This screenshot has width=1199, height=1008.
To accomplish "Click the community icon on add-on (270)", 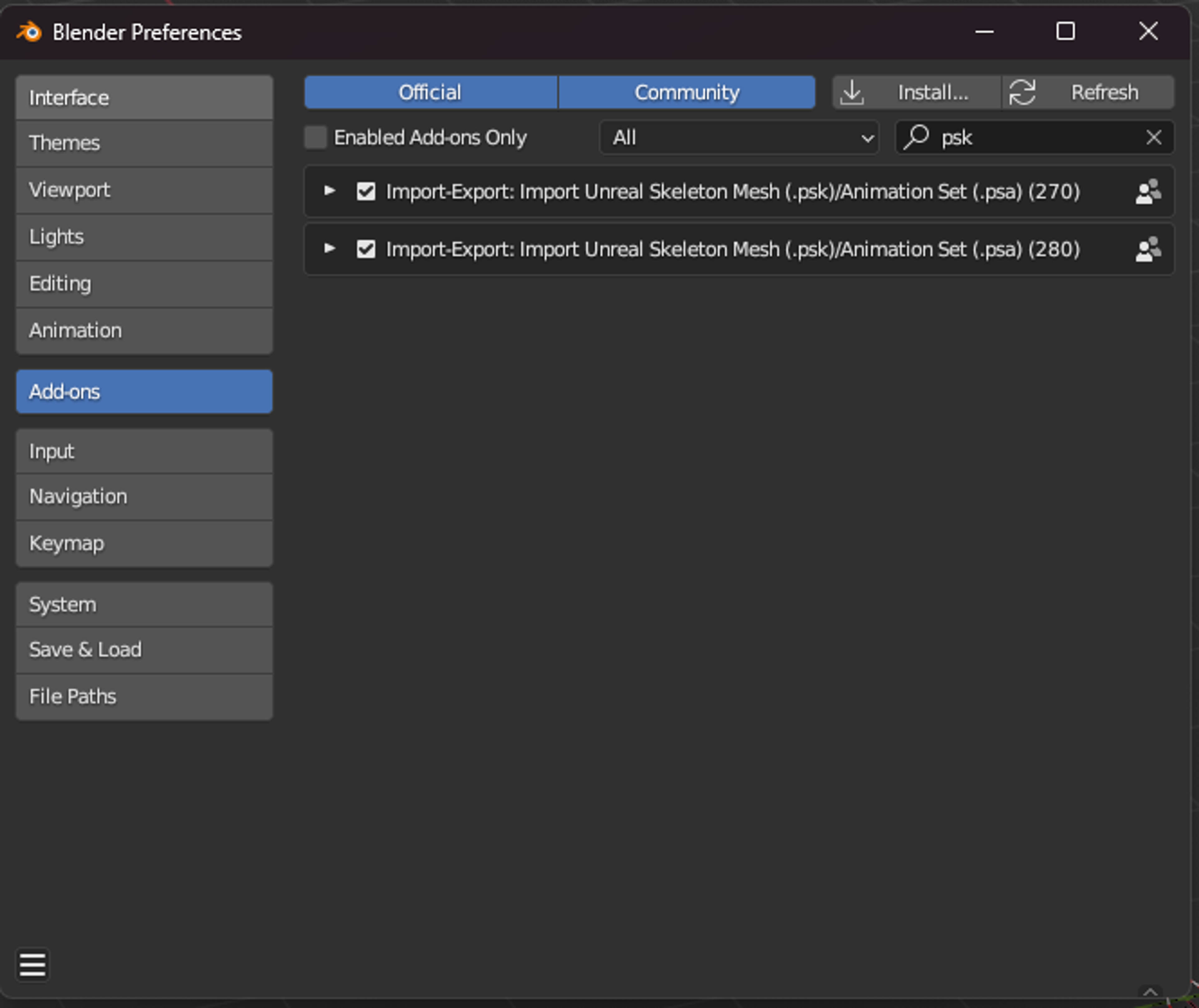I will [x=1147, y=191].
